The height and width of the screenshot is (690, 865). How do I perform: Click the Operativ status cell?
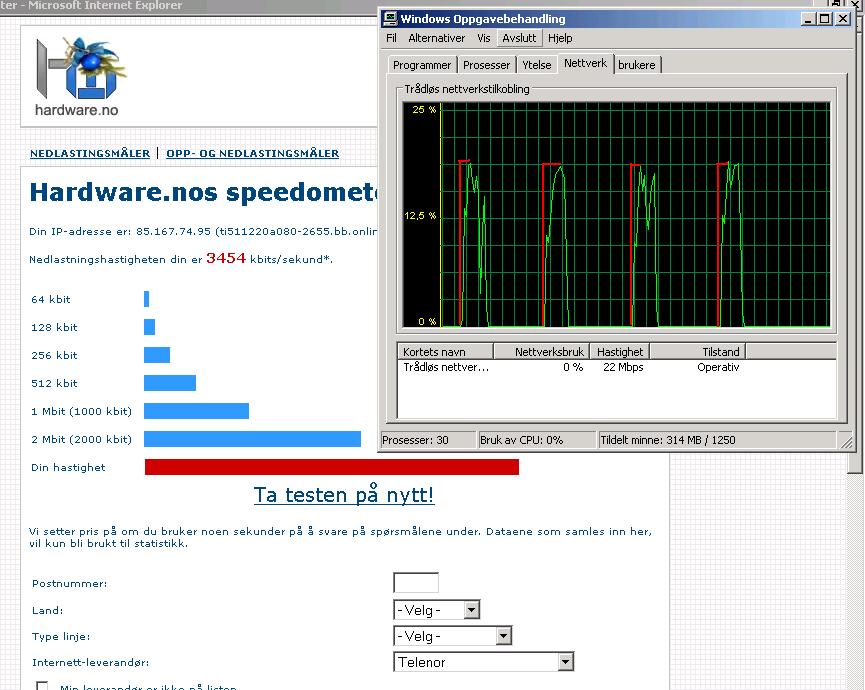pos(718,367)
